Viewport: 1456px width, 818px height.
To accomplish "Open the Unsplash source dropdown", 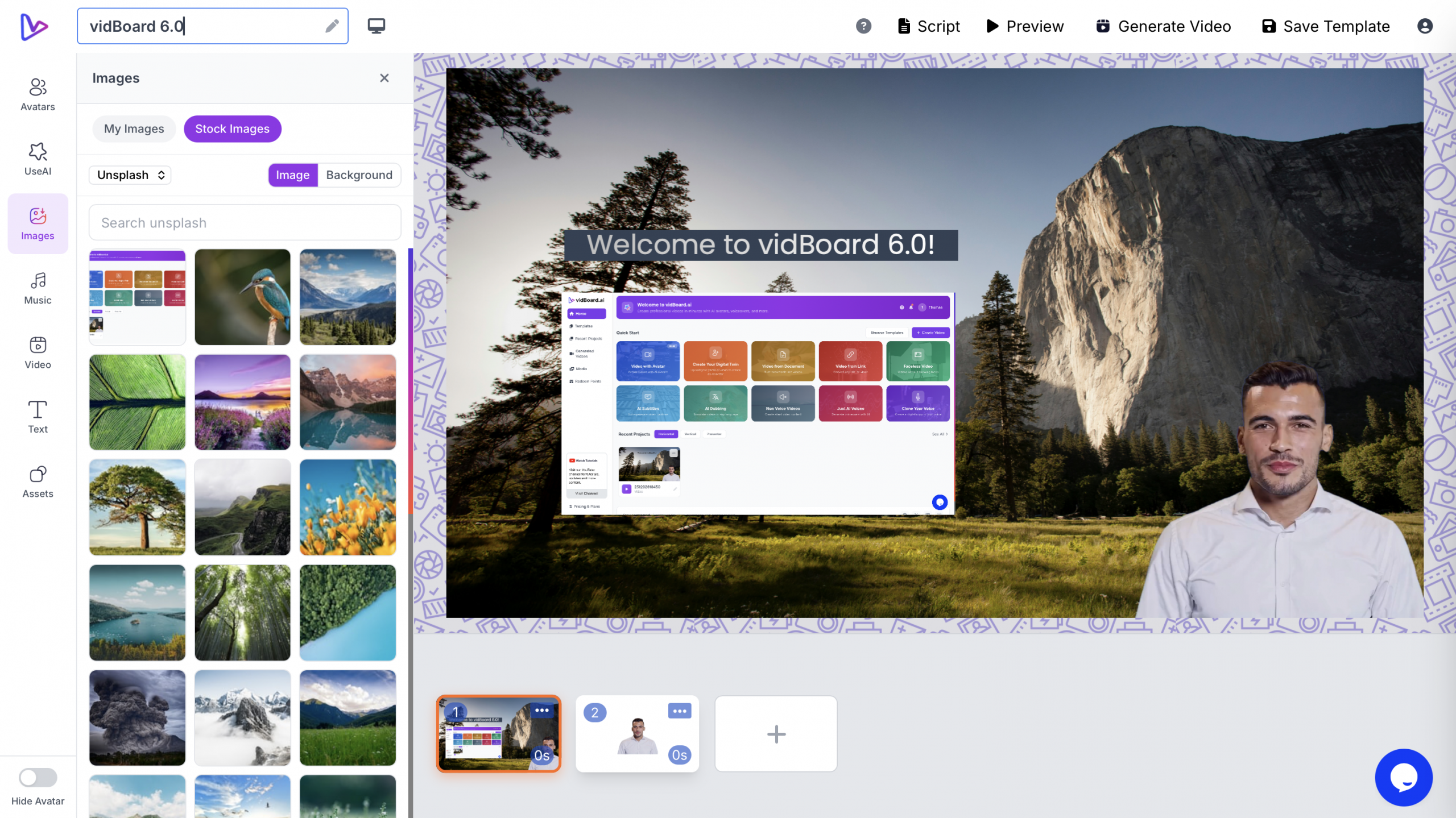I will click(130, 175).
